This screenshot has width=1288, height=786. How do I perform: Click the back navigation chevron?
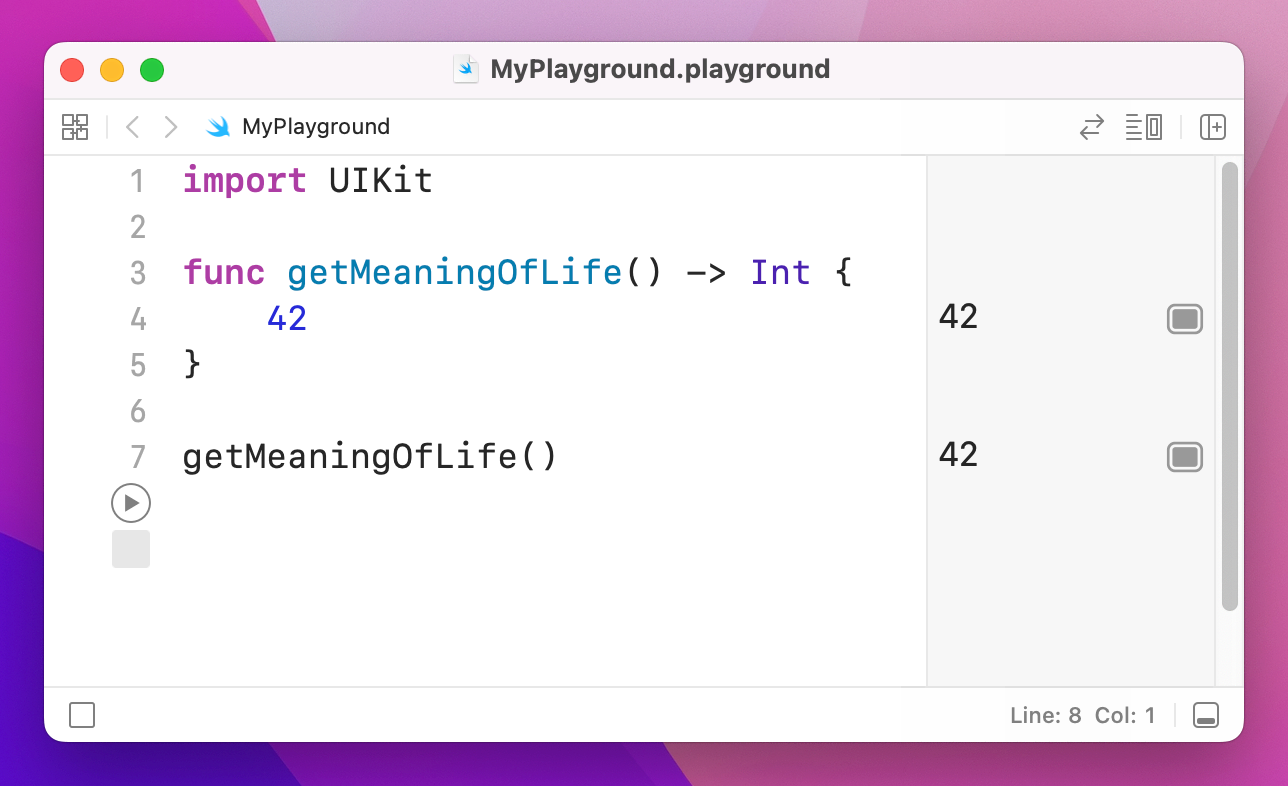(132, 127)
